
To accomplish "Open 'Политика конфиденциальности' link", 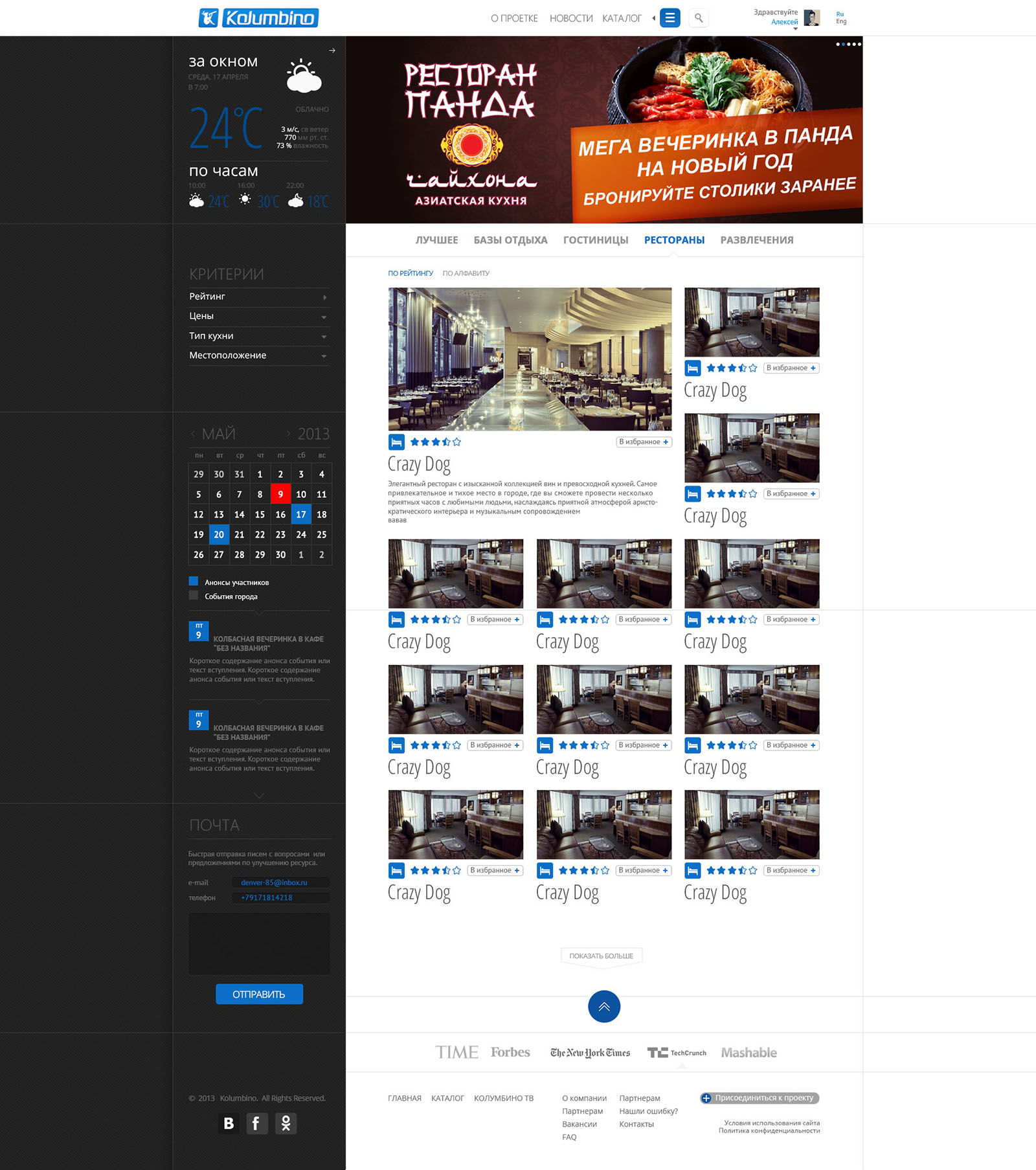I will click(x=769, y=1131).
